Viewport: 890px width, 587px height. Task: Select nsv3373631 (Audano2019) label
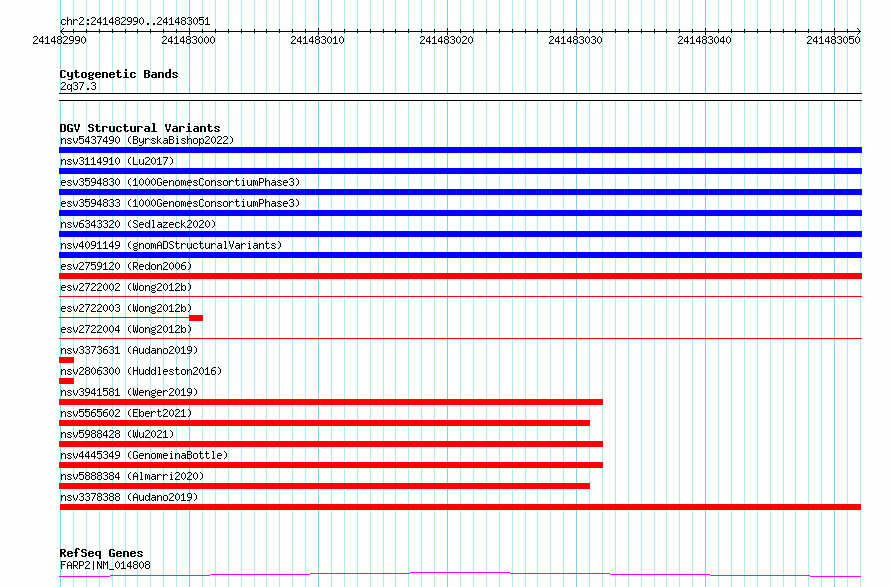[x=129, y=350]
